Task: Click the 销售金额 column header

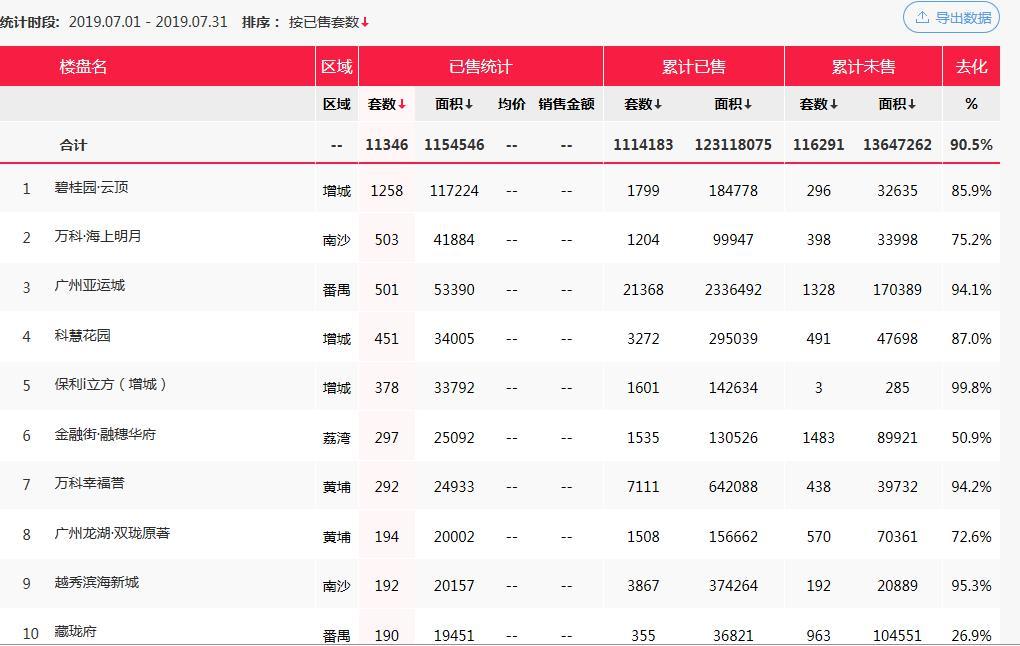Action: (566, 104)
